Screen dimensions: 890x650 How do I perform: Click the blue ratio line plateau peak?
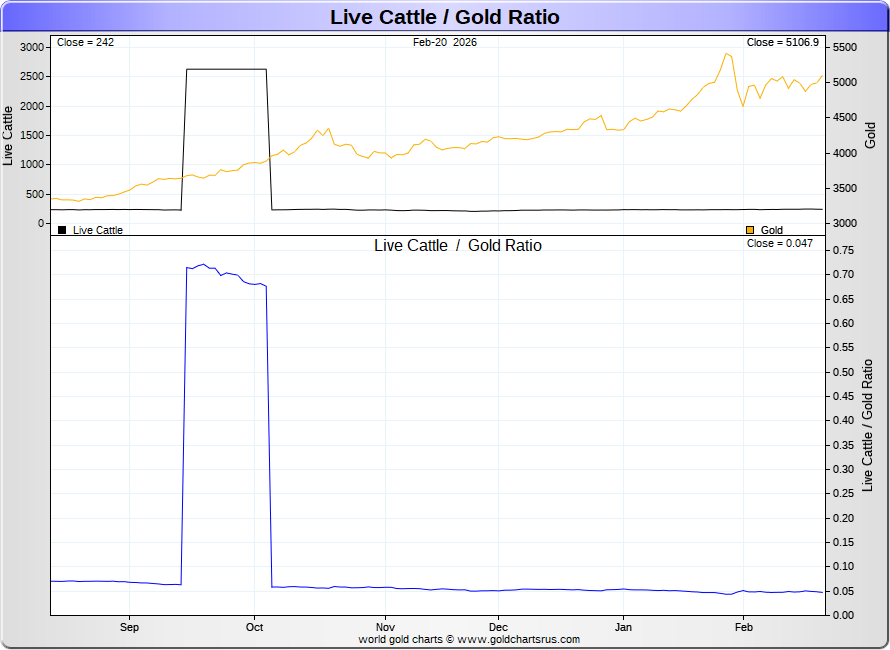tap(204, 265)
